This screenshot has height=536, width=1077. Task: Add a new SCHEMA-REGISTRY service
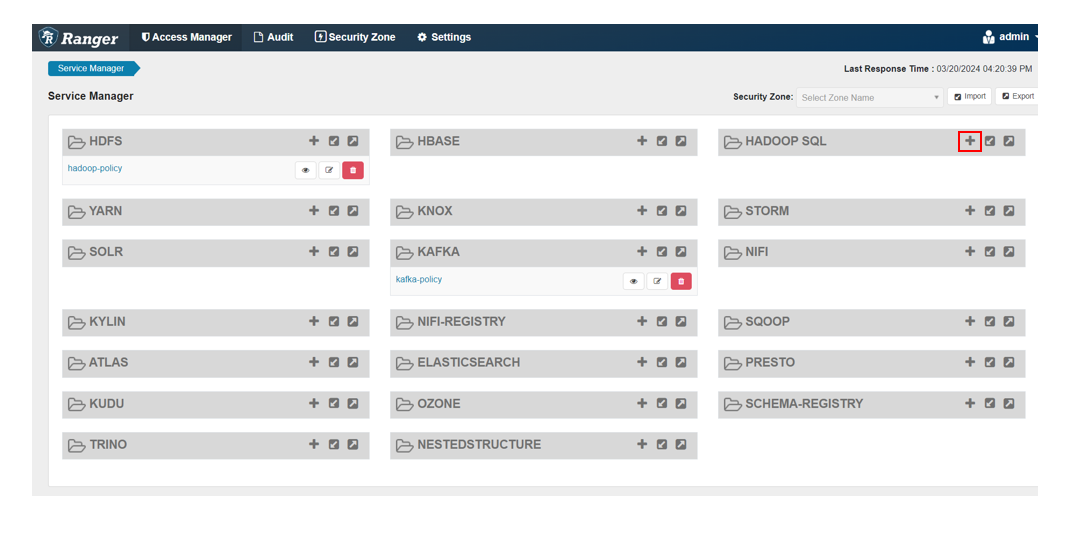tap(970, 403)
